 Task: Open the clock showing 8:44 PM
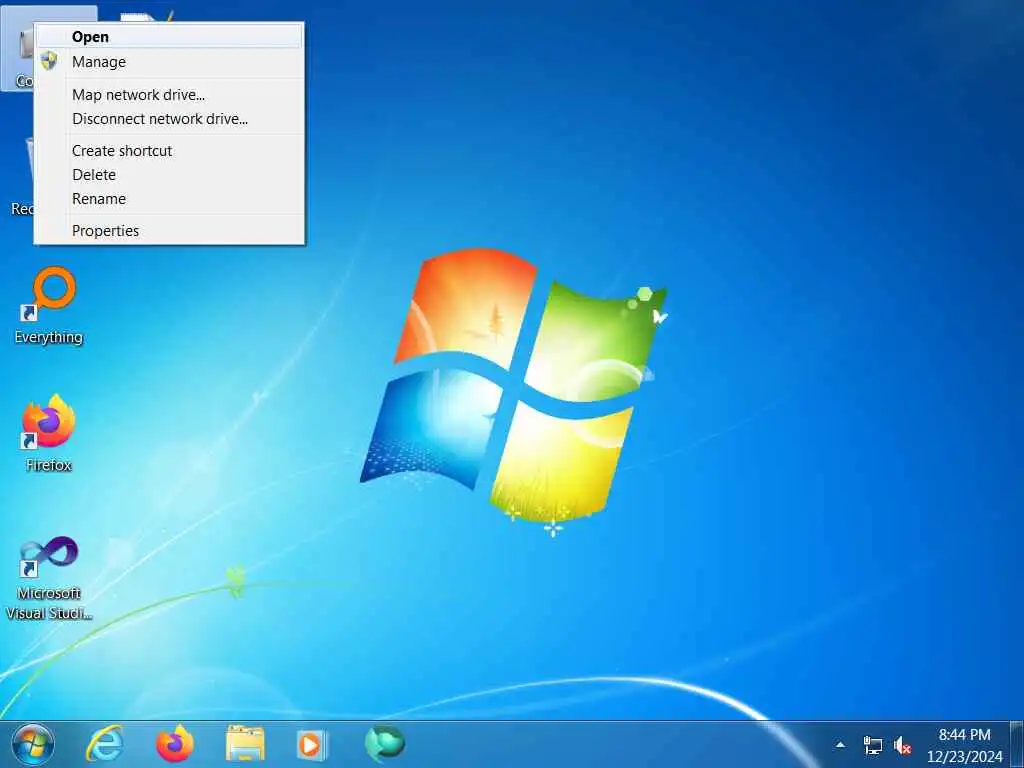tap(965, 745)
